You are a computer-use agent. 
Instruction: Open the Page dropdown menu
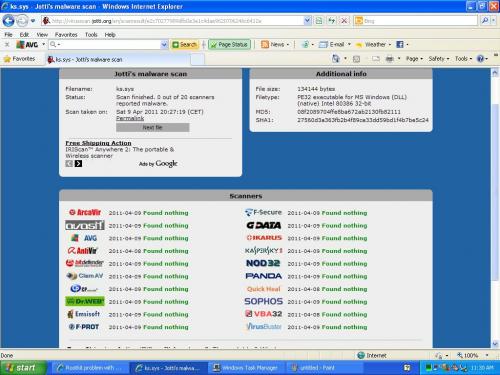[x=414, y=59]
